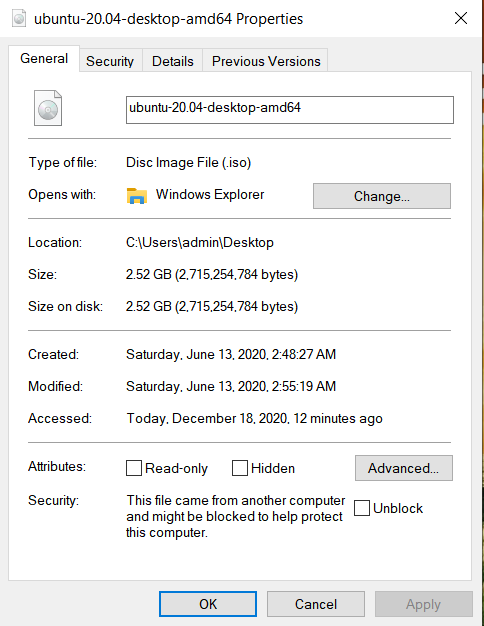Viewport: 484px width, 626px height.
Task: Click the Type of file label
Action: click(x=62, y=162)
